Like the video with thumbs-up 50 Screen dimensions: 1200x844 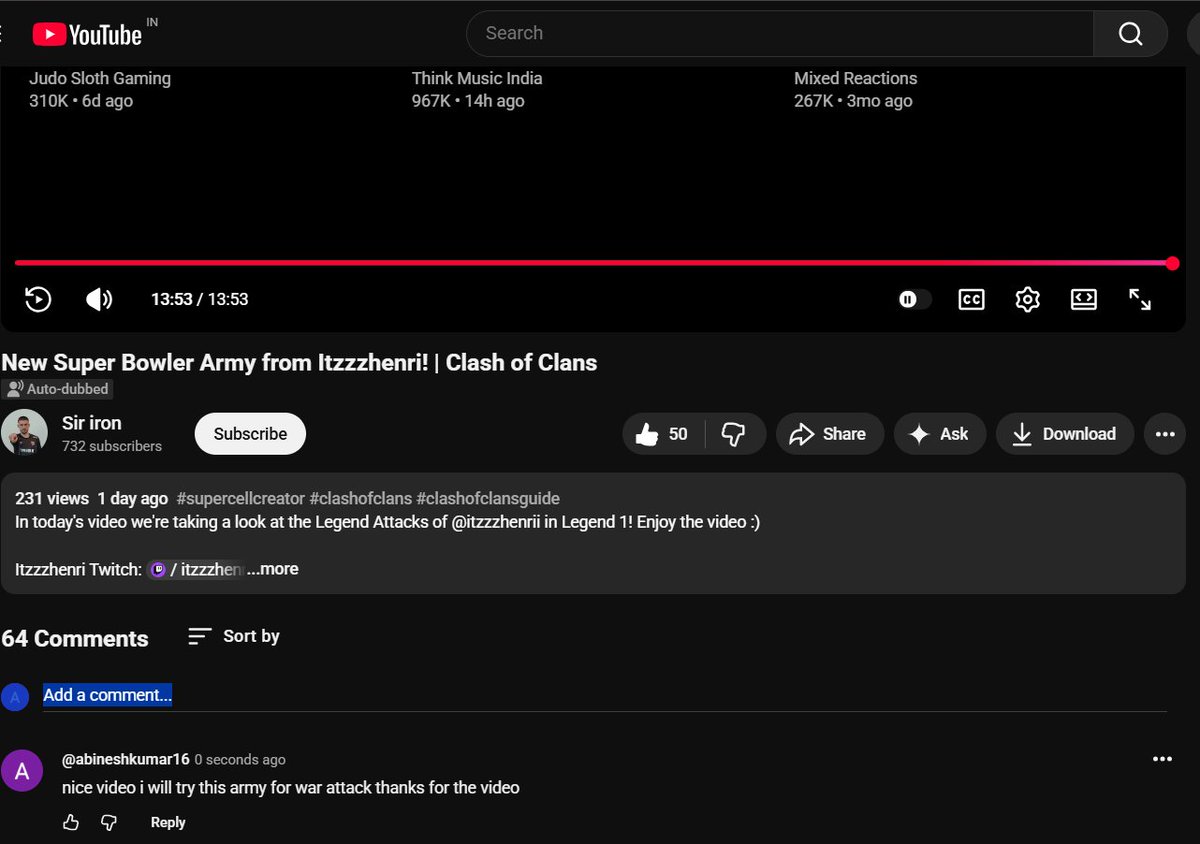[663, 434]
